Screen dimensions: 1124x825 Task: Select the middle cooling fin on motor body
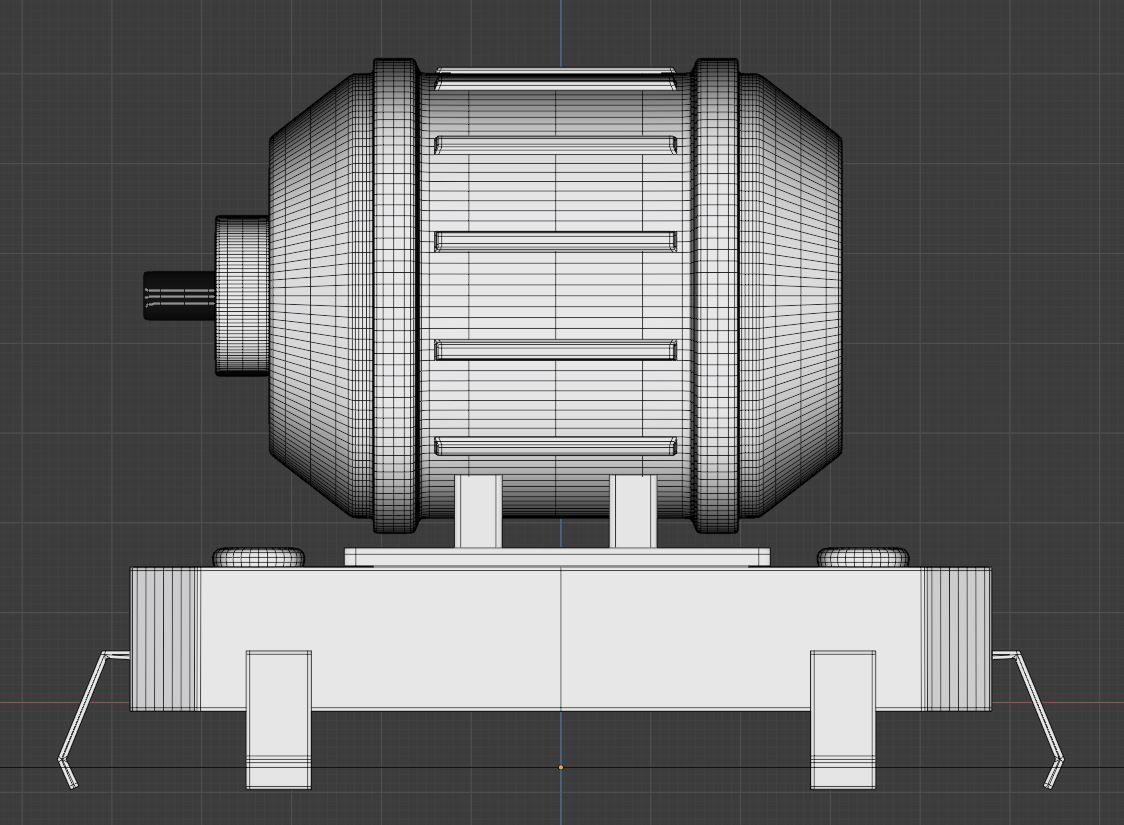point(556,241)
